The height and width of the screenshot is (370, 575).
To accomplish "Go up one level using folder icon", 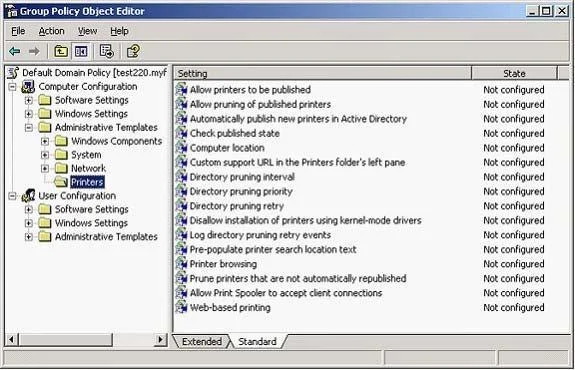I will coord(61,51).
